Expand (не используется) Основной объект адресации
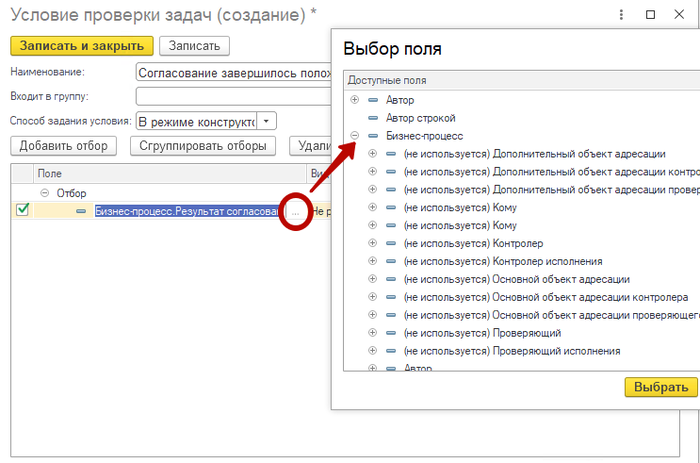 [x=372, y=279]
